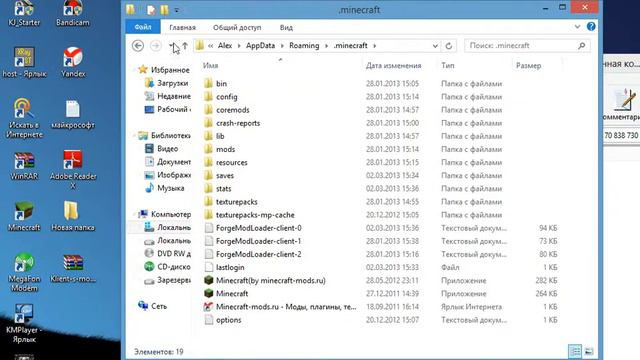Open recent locations dropdown arrow
The height and width of the screenshot is (360, 640).
click(171, 46)
